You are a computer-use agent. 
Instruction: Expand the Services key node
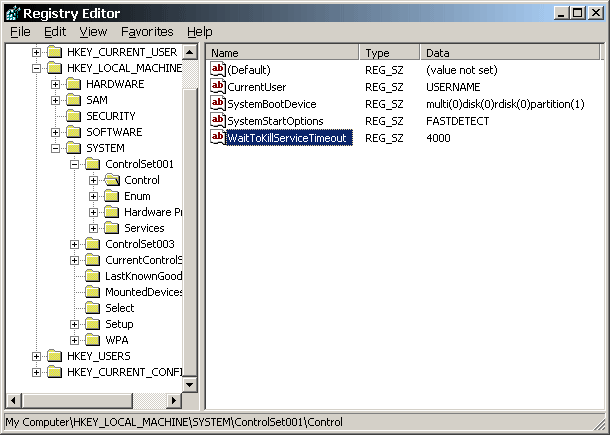(x=94, y=228)
